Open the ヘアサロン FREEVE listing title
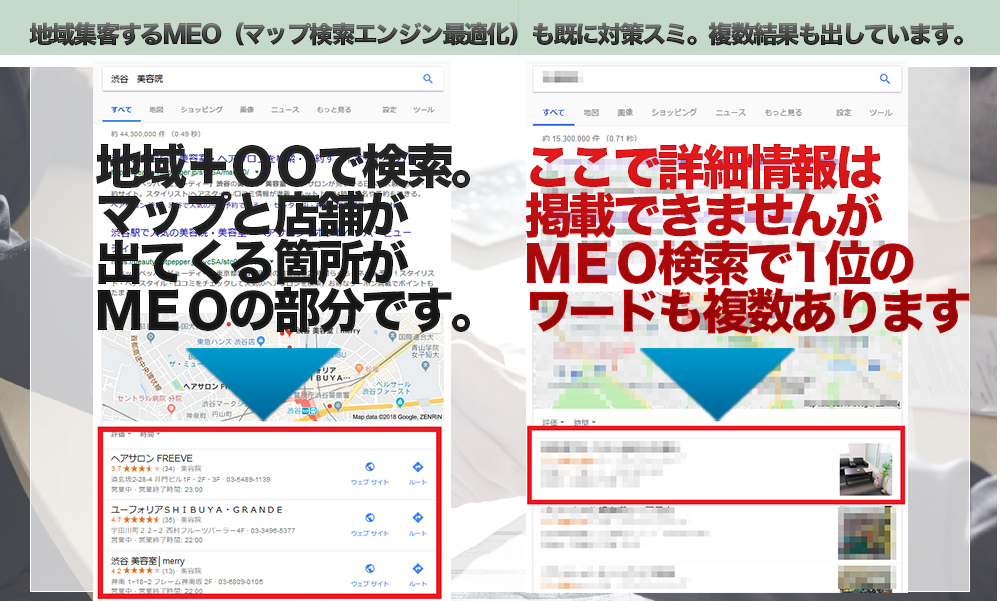1000x601 pixels. click(x=152, y=458)
